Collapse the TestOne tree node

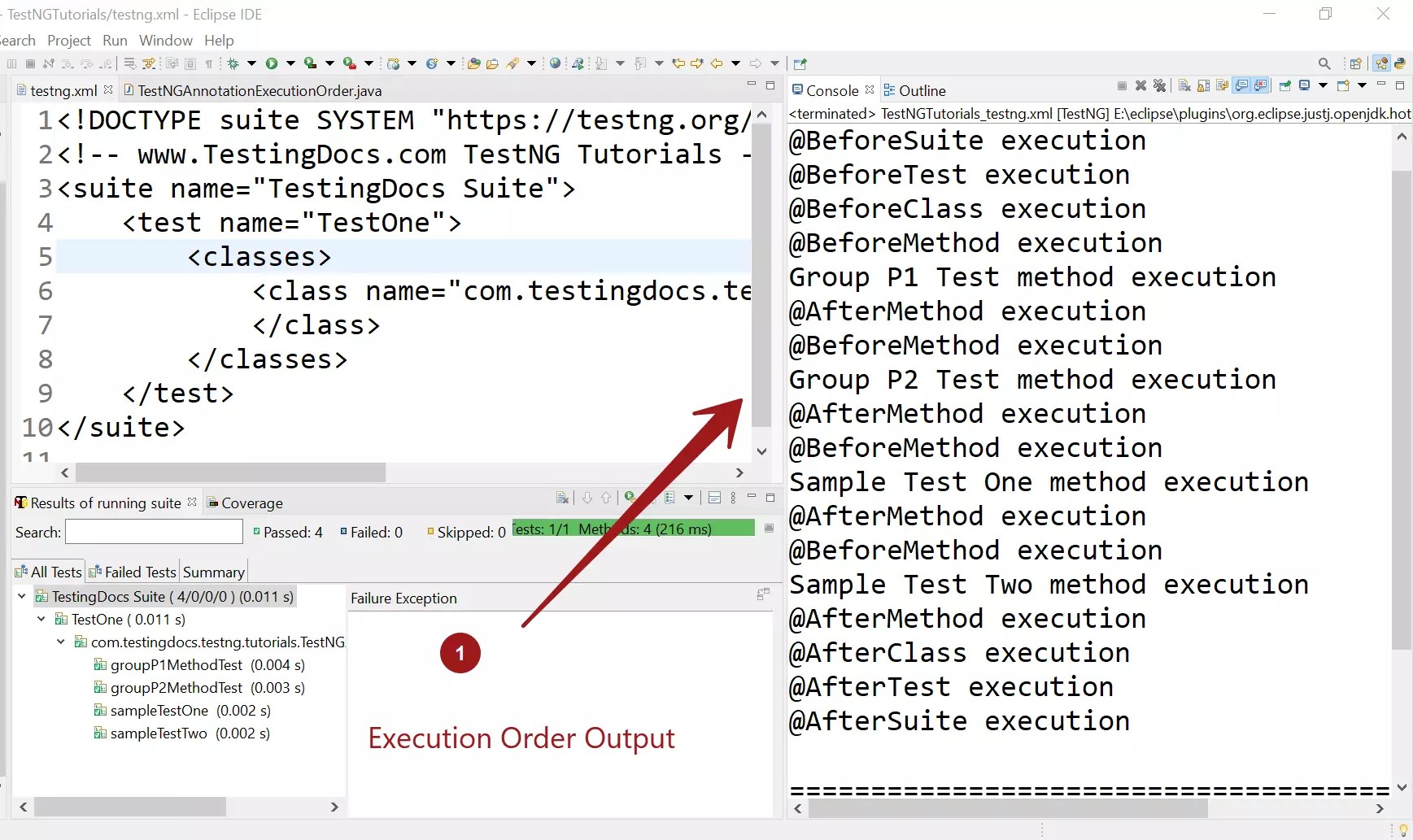coord(41,620)
